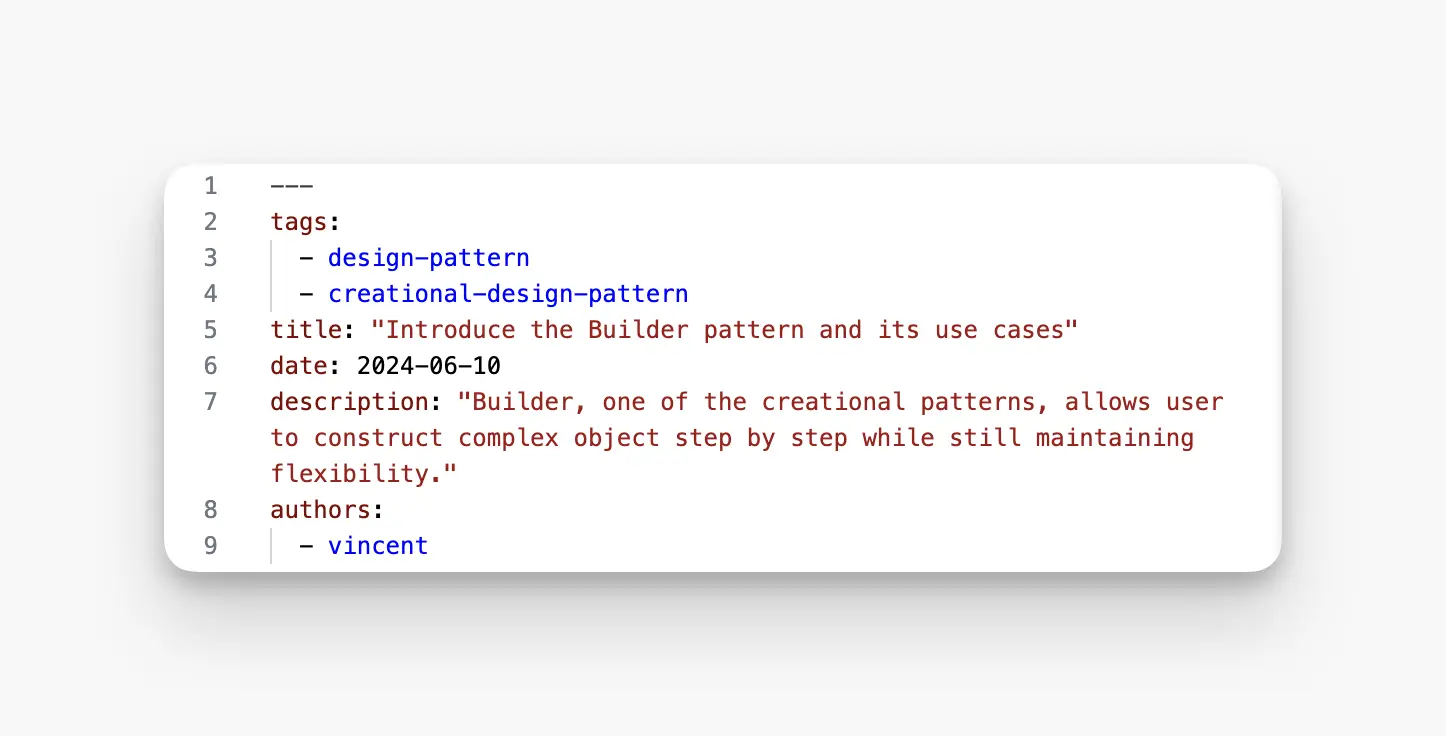Image resolution: width=1446 pixels, height=736 pixels.
Task: Click the 'title' key
Action: pos(306,330)
